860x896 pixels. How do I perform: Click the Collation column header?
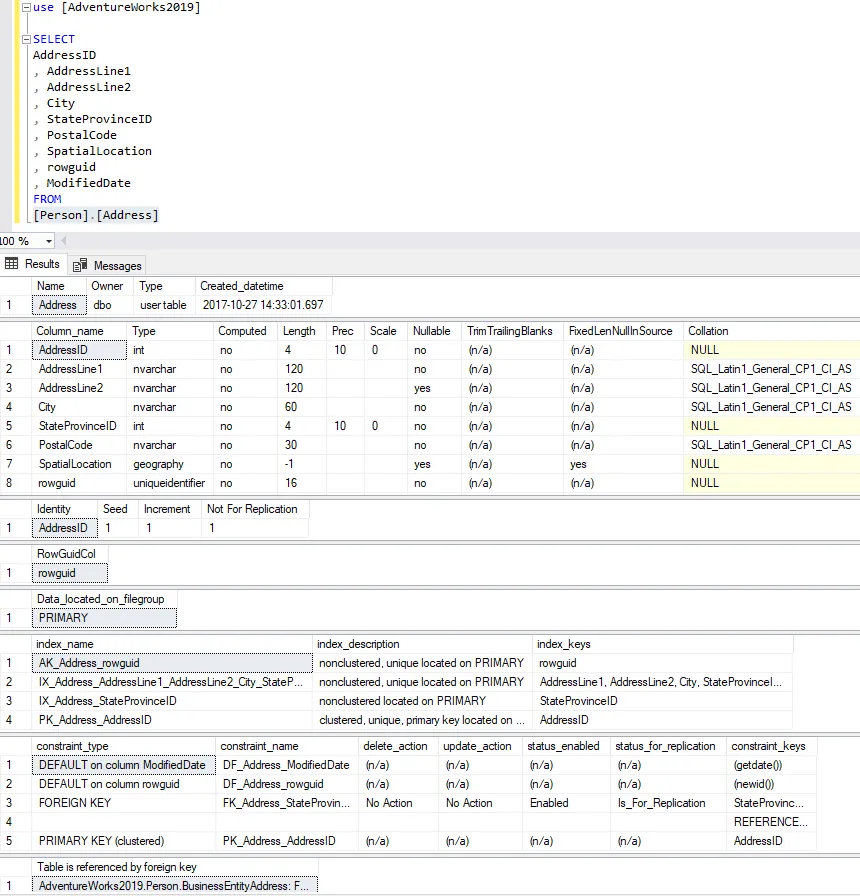pyautogui.click(x=771, y=331)
